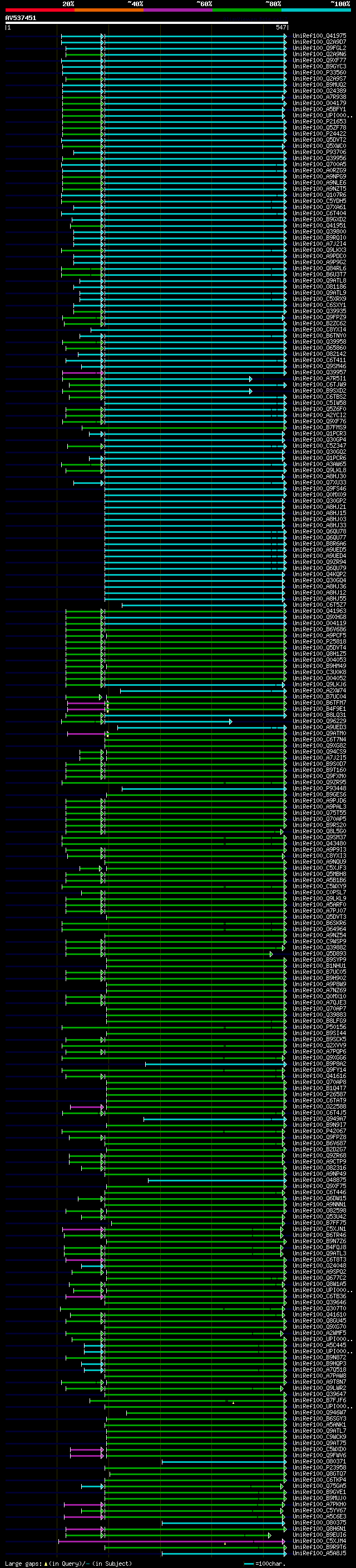356x1568 pixels.
Task: Select the UniRef100_P21653 label
Action: [319, 122]
